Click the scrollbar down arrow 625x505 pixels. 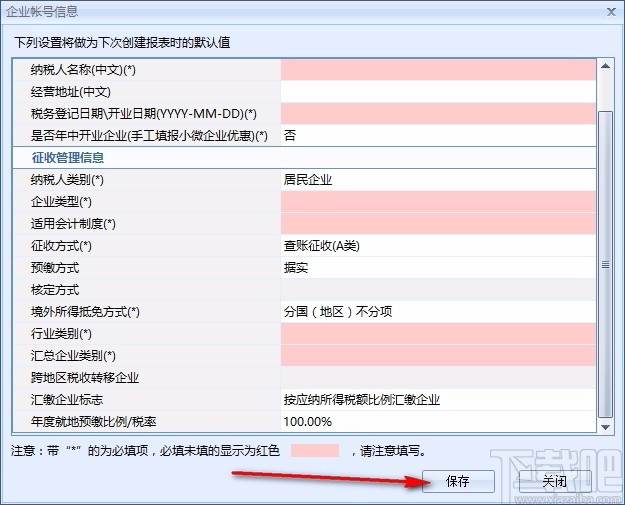coord(605,427)
